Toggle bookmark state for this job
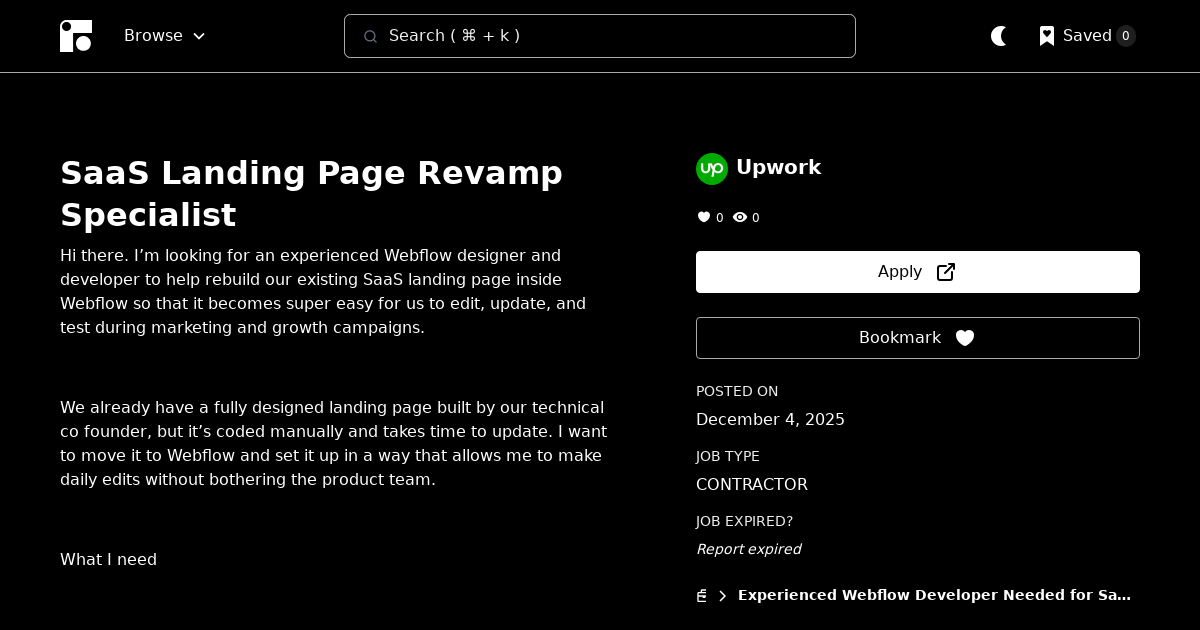This screenshot has width=1200, height=630. point(917,338)
